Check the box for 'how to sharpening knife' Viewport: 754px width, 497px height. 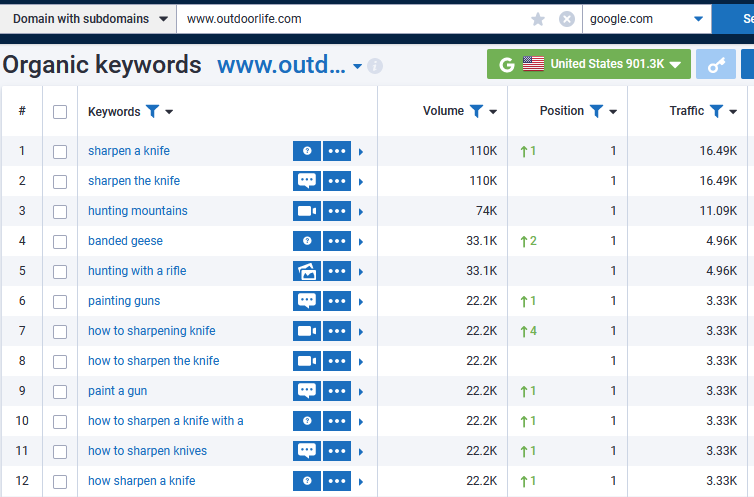pos(60,332)
